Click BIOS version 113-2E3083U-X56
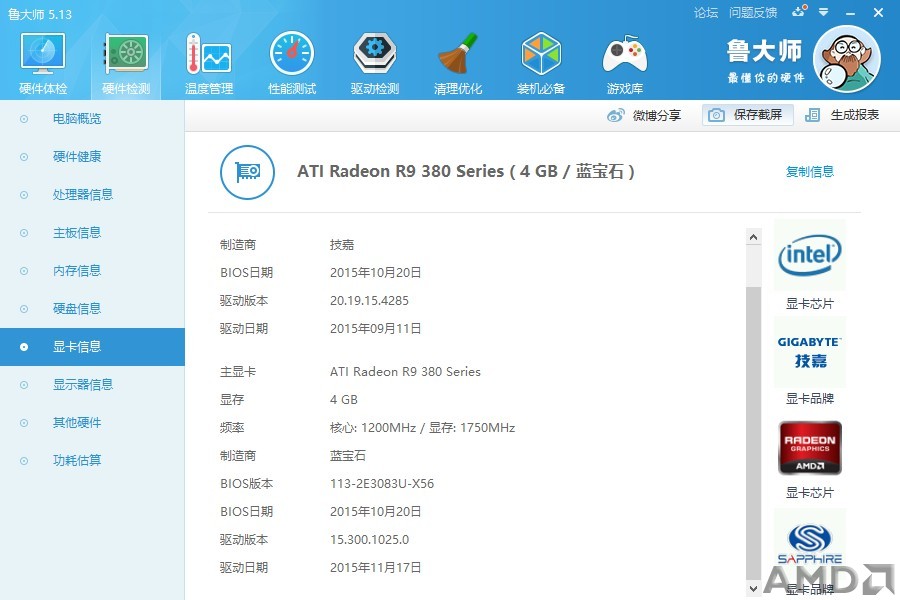This screenshot has width=900, height=600. [382, 484]
